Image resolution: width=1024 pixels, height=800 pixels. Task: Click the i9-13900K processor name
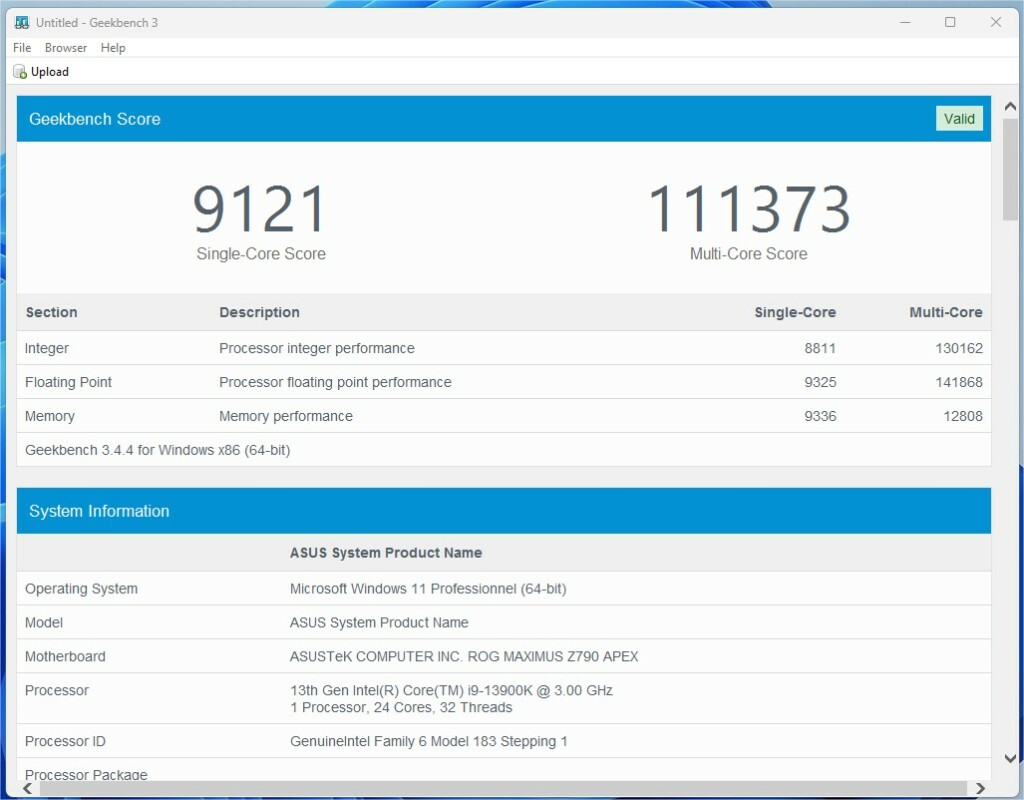[x=451, y=690]
